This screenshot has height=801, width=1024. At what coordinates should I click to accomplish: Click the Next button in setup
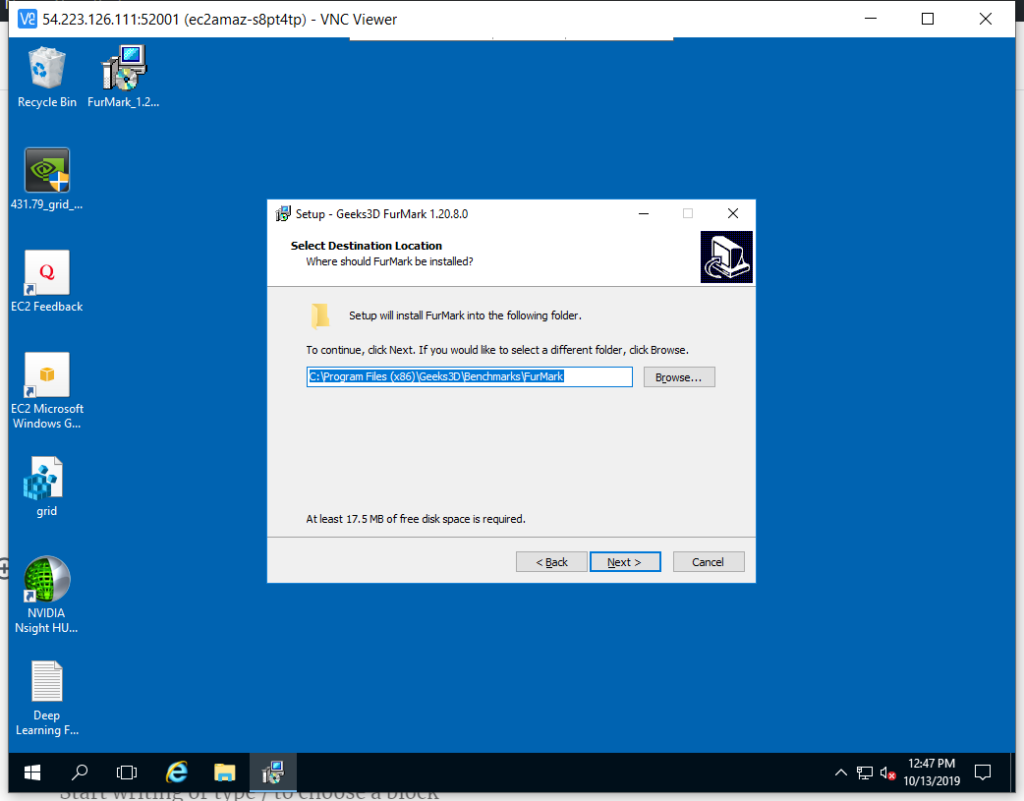(625, 562)
